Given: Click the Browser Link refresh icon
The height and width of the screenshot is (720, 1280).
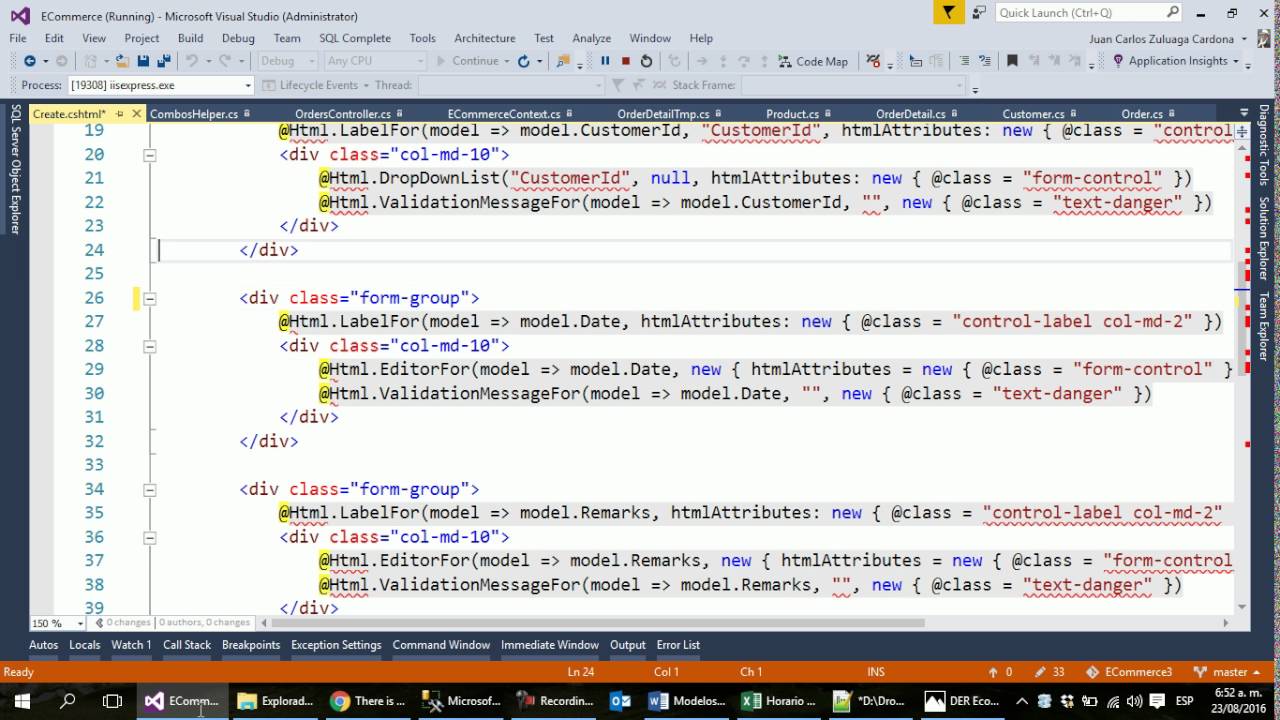Looking at the screenshot, I should click(x=523, y=61).
